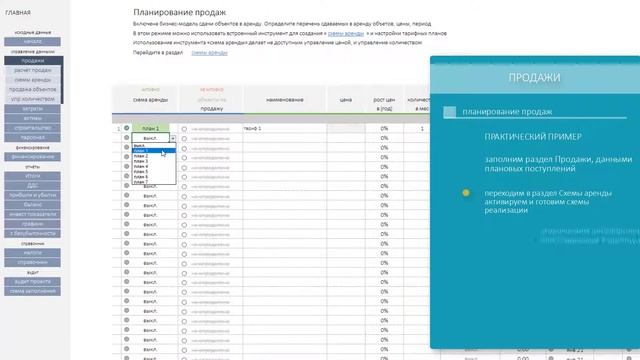The width and height of the screenshot is (640, 360).
Task: Choose план 3 in the dropdown list
Action: pyautogui.click(x=154, y=161)
